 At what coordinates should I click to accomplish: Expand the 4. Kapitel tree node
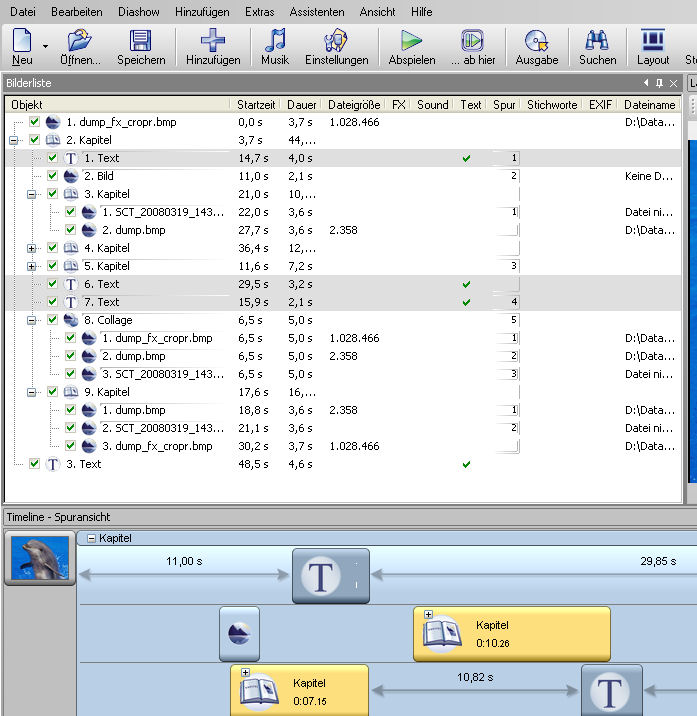click(x=33, y=248)
